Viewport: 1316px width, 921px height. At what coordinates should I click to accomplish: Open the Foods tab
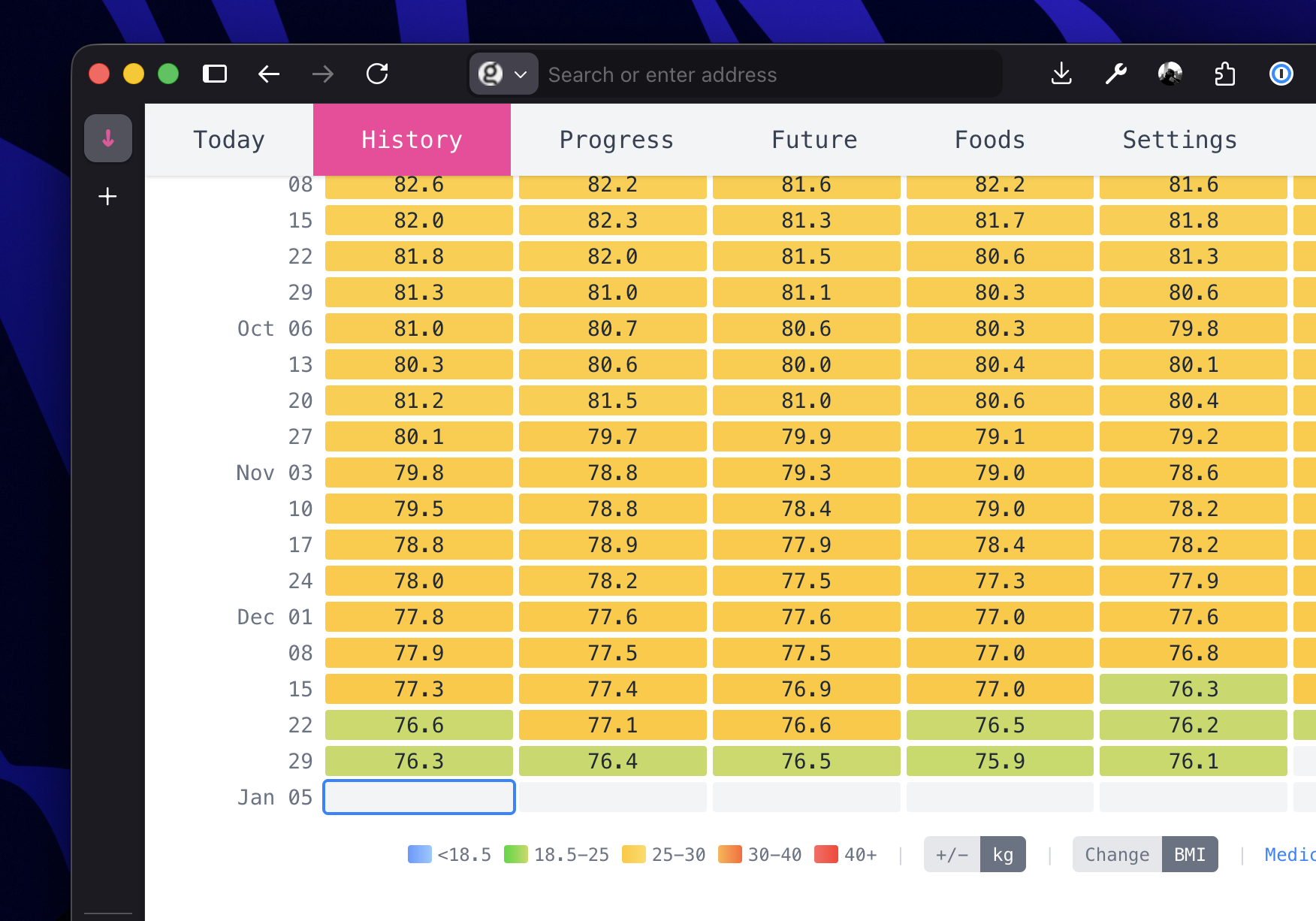[x=989, y=139]
